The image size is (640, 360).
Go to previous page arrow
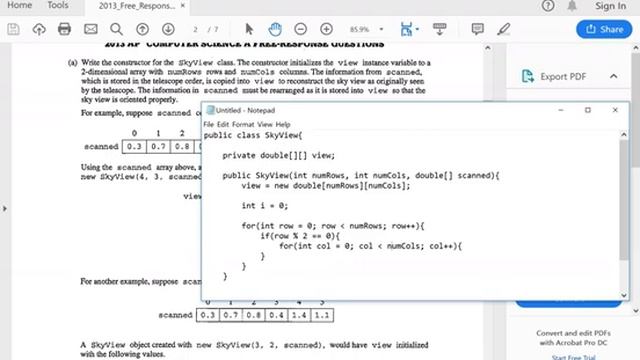142,29
